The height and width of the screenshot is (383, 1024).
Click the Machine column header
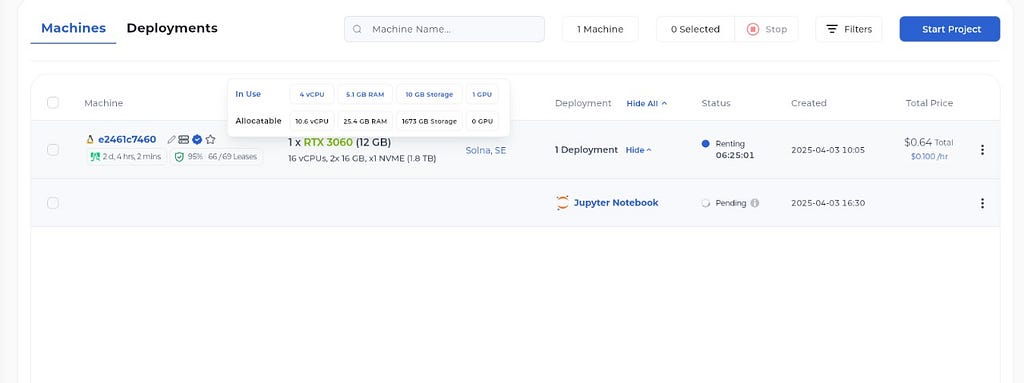(x=103, y=103)
